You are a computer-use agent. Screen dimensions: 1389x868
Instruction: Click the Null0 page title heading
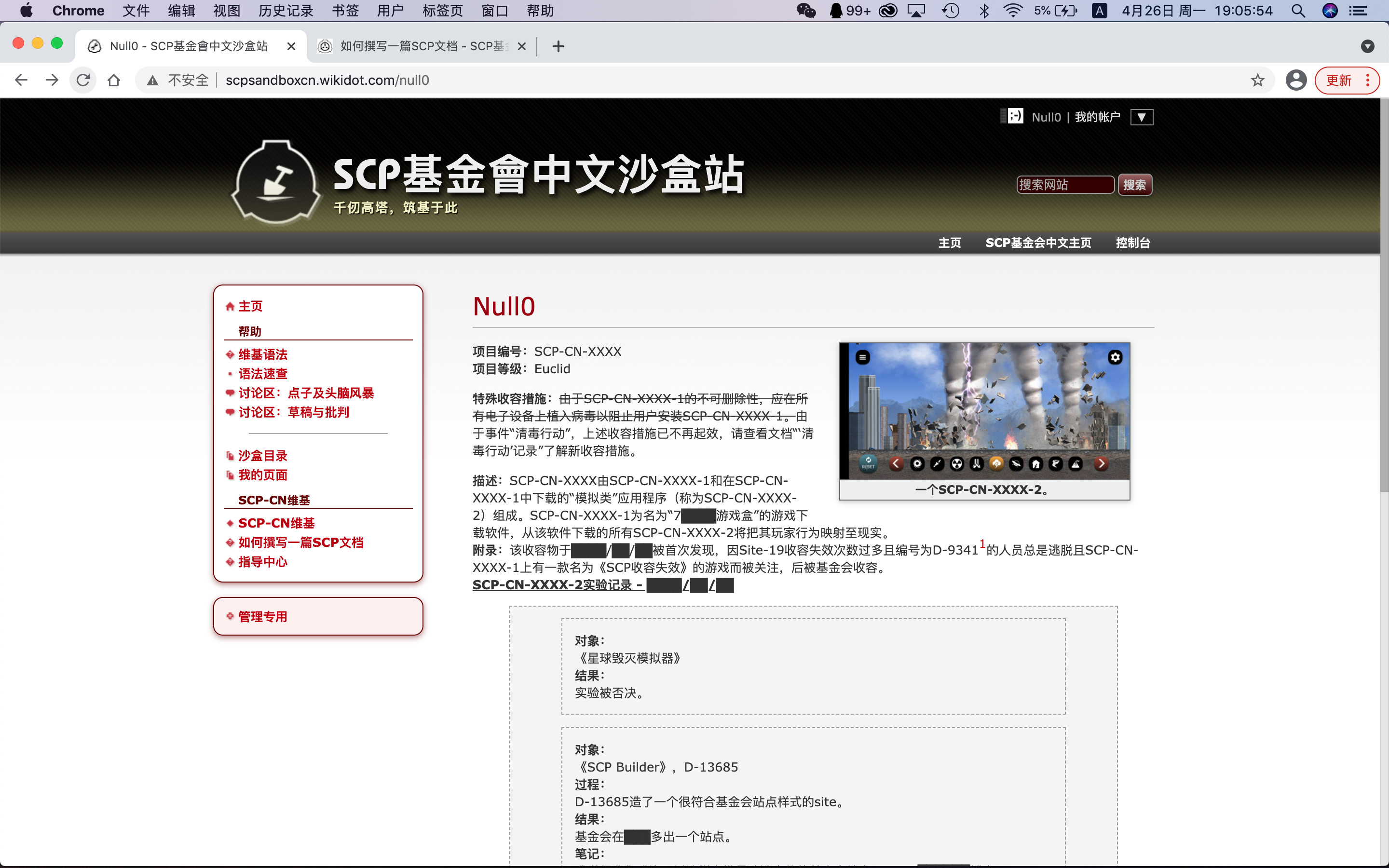pos(504,307)
